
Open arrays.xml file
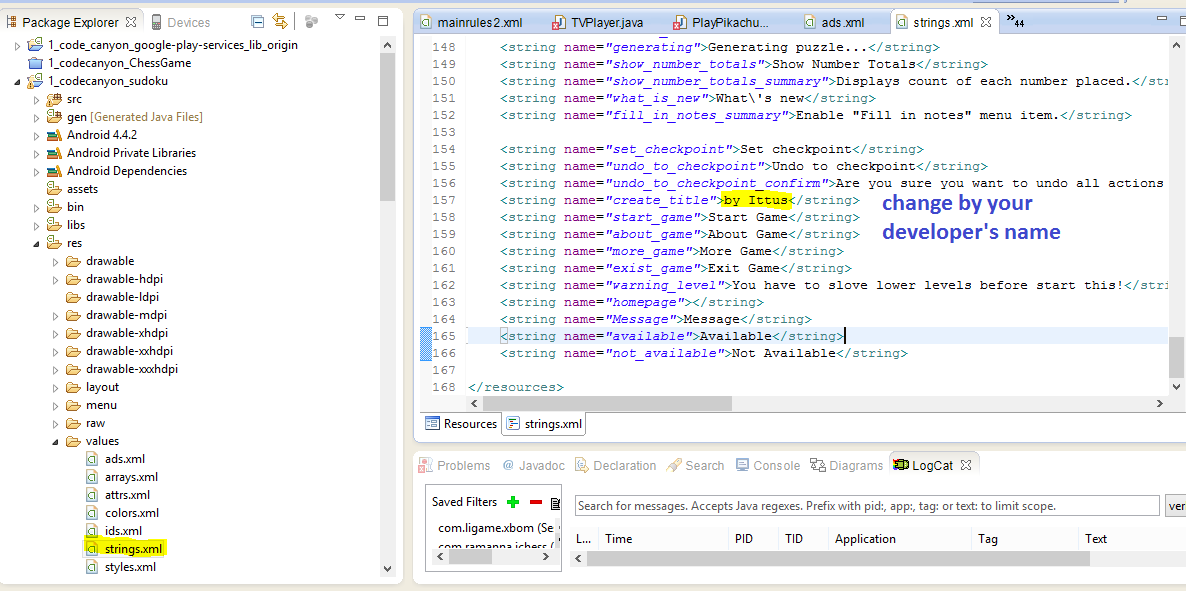click(131, 477)
